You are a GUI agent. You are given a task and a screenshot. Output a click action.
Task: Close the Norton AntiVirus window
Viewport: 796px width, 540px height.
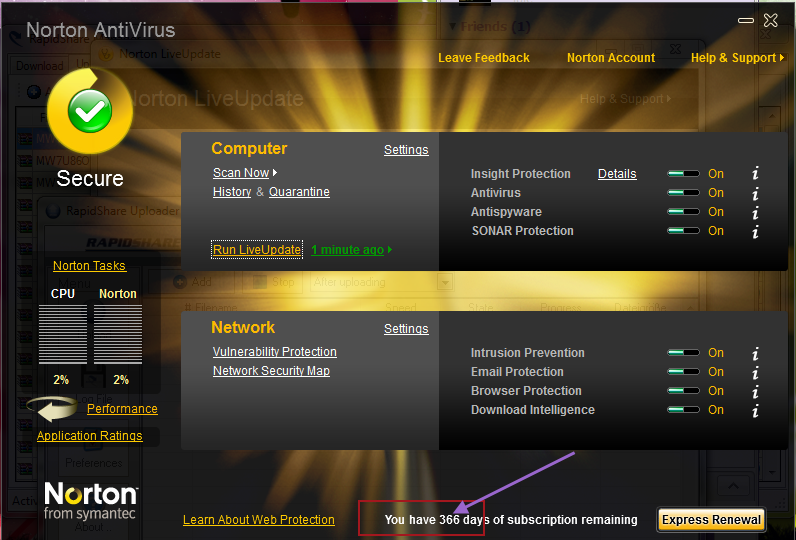click(771, 20)
